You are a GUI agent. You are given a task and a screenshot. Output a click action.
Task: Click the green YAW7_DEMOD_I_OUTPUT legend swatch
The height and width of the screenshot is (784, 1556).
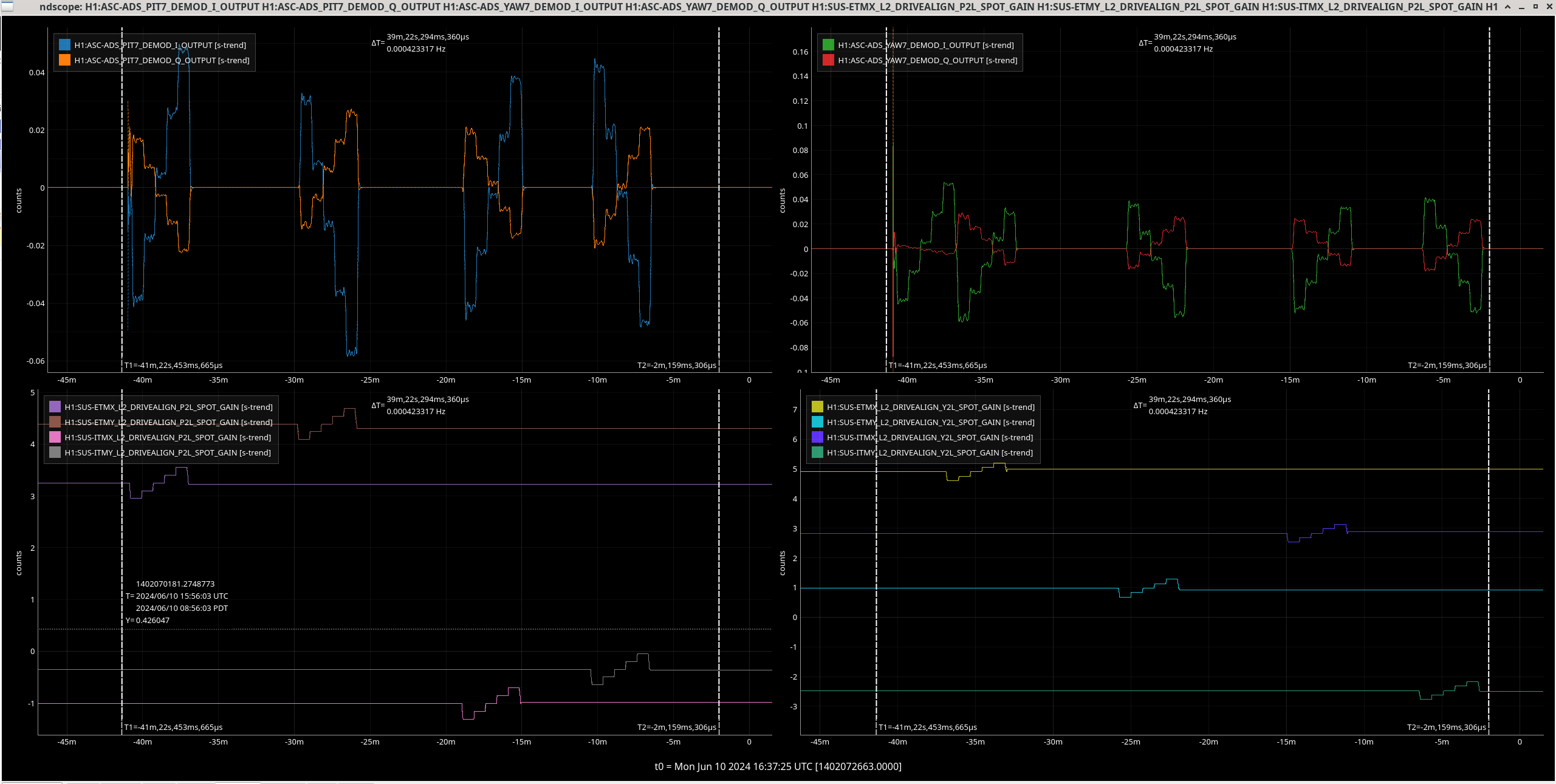pos(828,45)
